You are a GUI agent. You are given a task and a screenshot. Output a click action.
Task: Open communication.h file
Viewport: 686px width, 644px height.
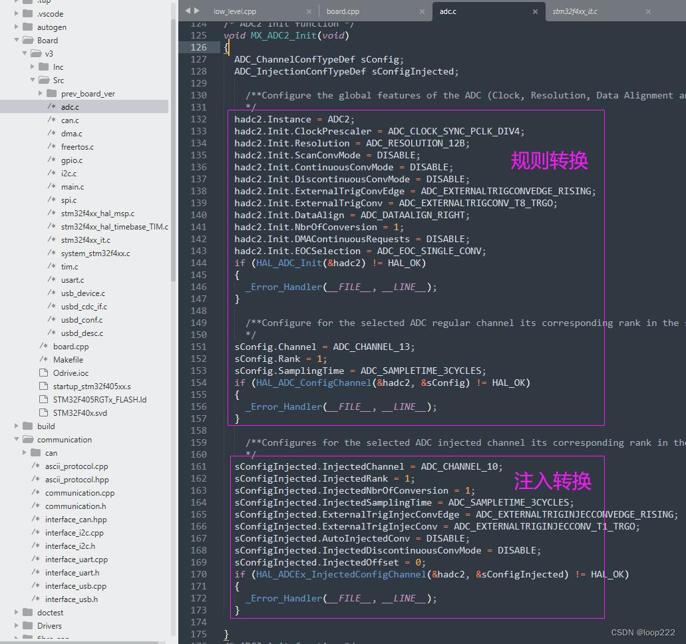click(x=75, y=506)
